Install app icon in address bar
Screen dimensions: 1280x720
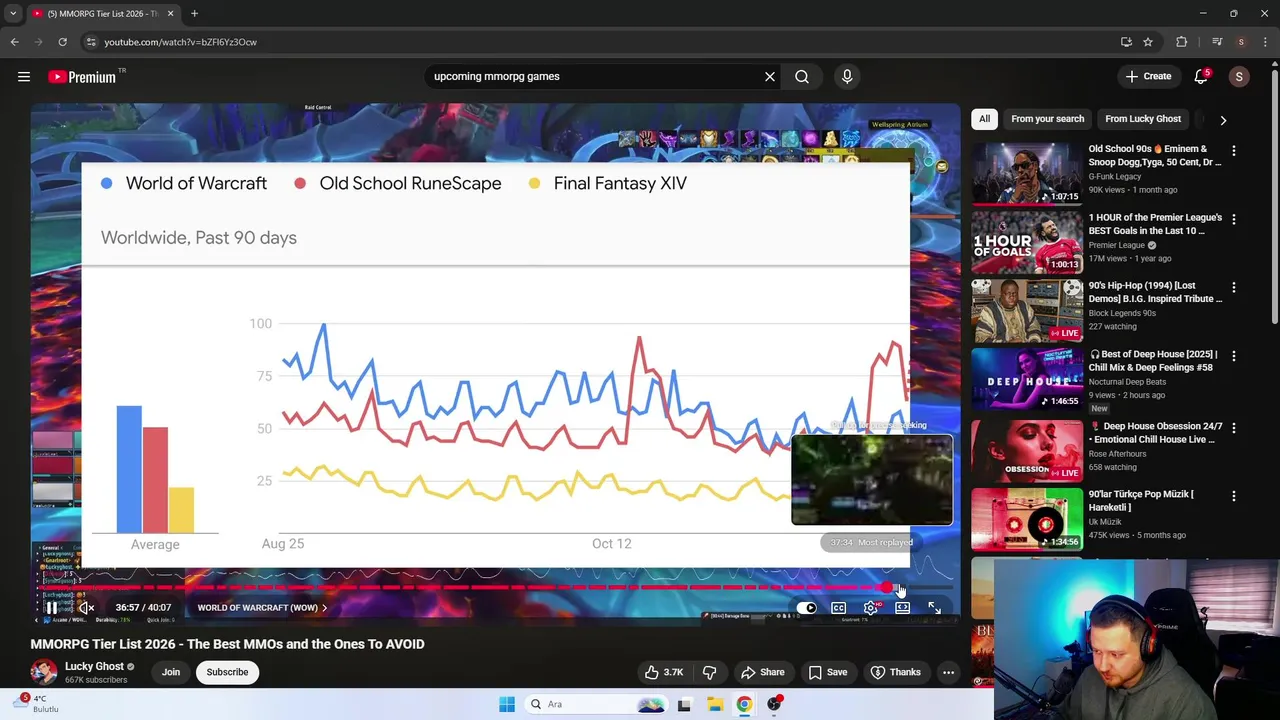pyautogui.click(x=1126, y=42)
